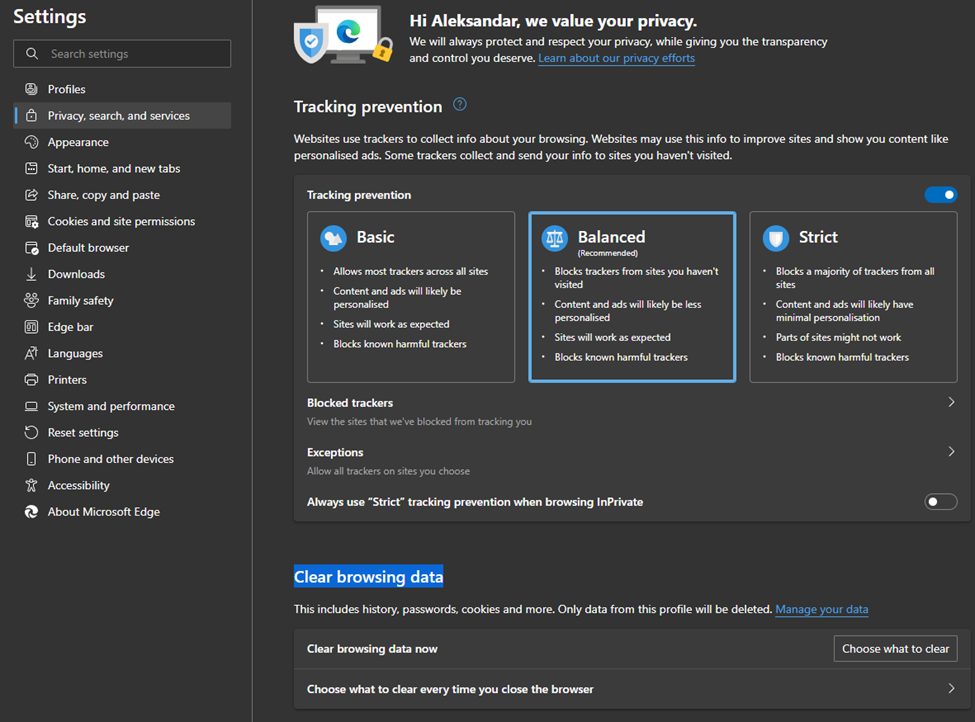Viewport: 975px width, 722px height.
Task: Open System and performance settings
Action: (x=122, y=406)
